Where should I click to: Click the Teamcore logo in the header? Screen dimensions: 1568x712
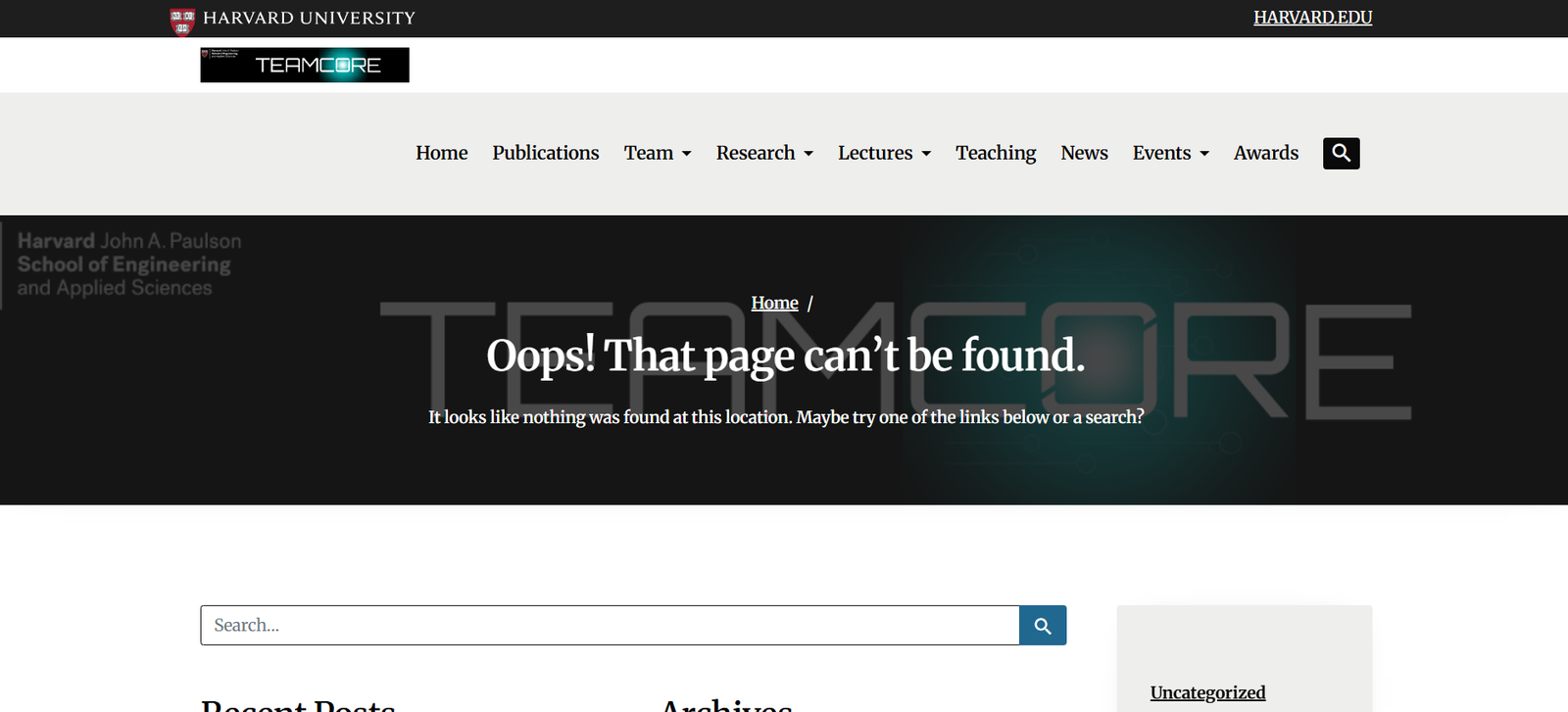click(305, 65)
